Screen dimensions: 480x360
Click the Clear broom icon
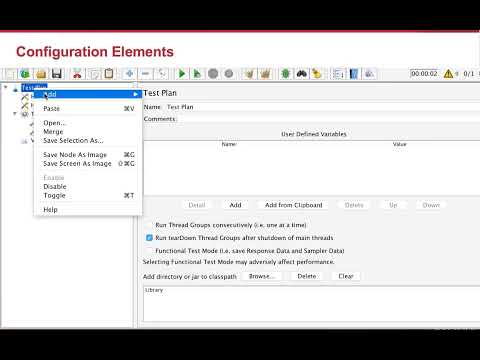click(x=249, y=74)
